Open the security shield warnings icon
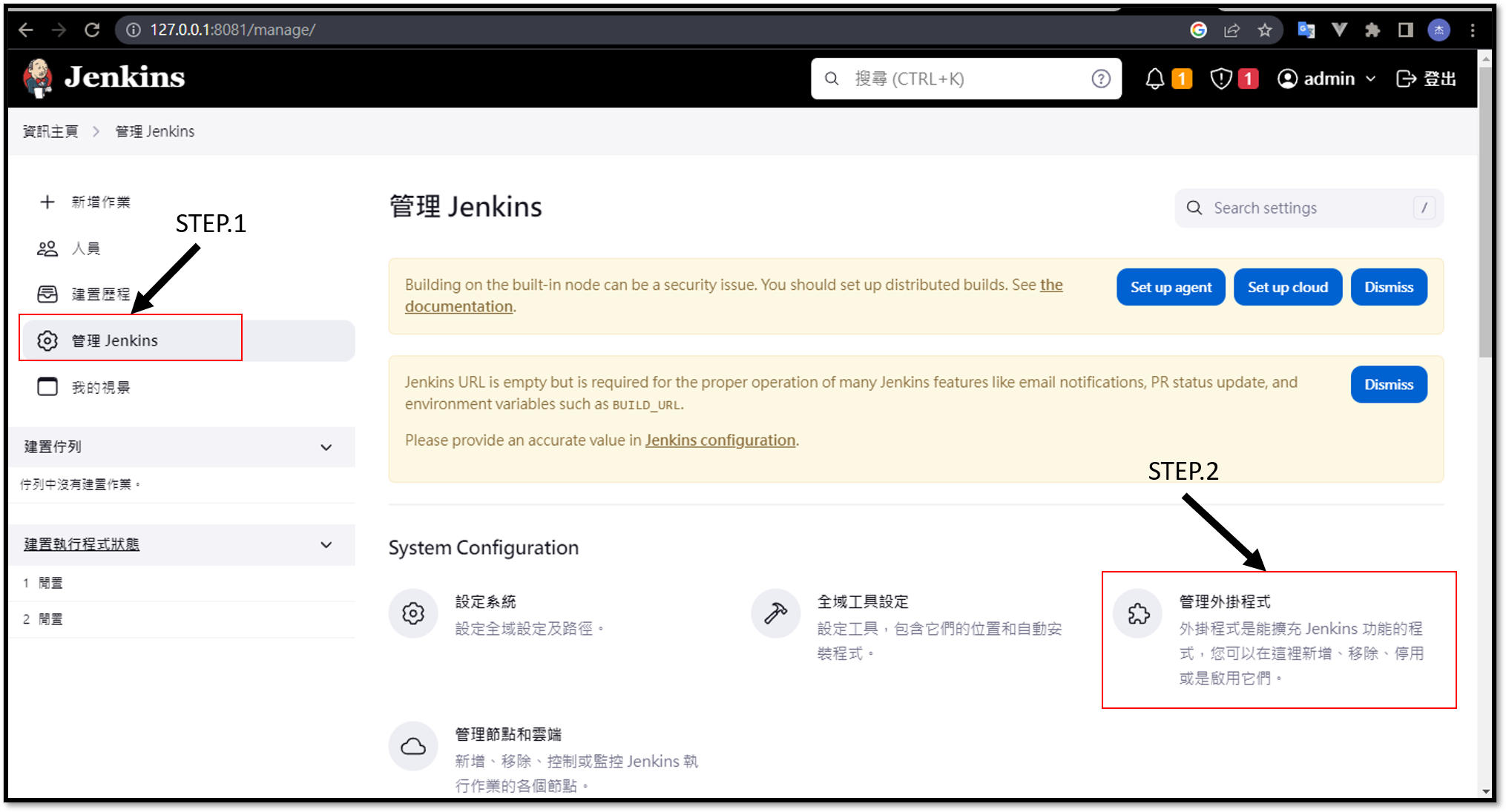 click(x=1220, y=79)
